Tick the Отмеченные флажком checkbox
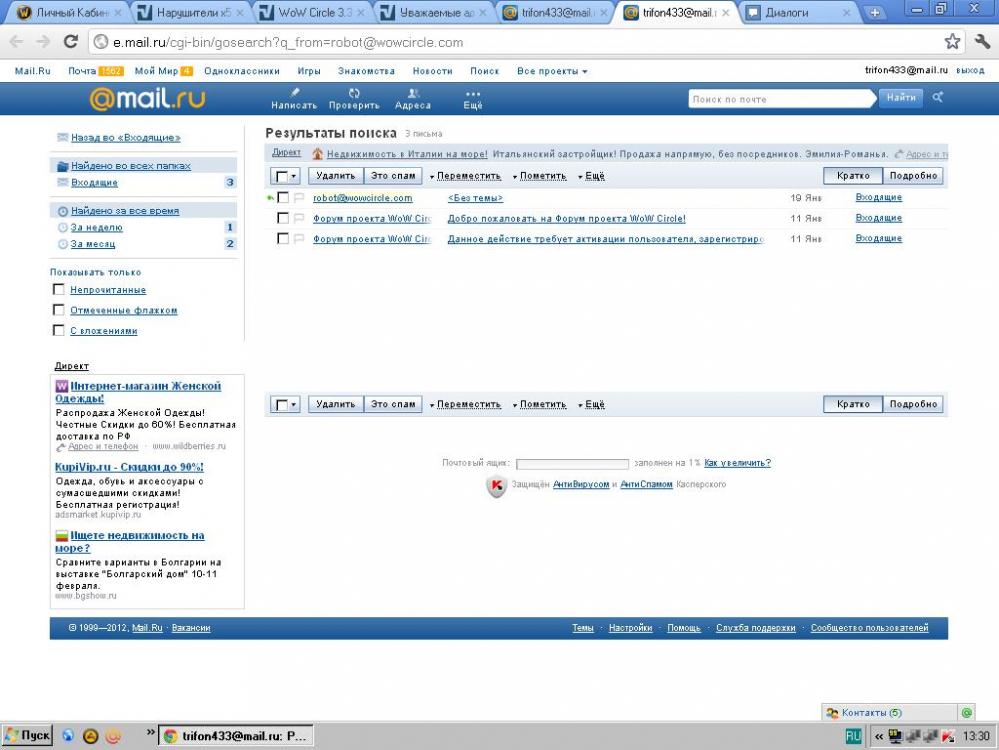 (x=59, y=310)
